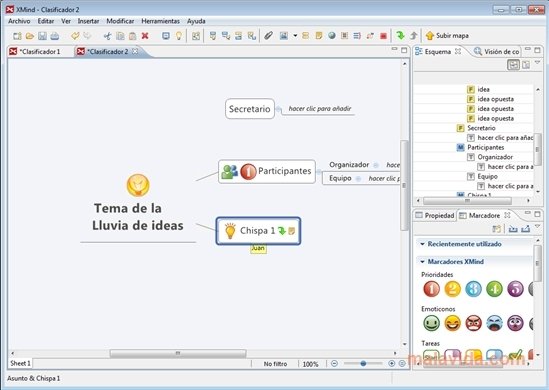Click the Save diskette toolbar icon
Screen dimensions: 549x390
[42, 36]
